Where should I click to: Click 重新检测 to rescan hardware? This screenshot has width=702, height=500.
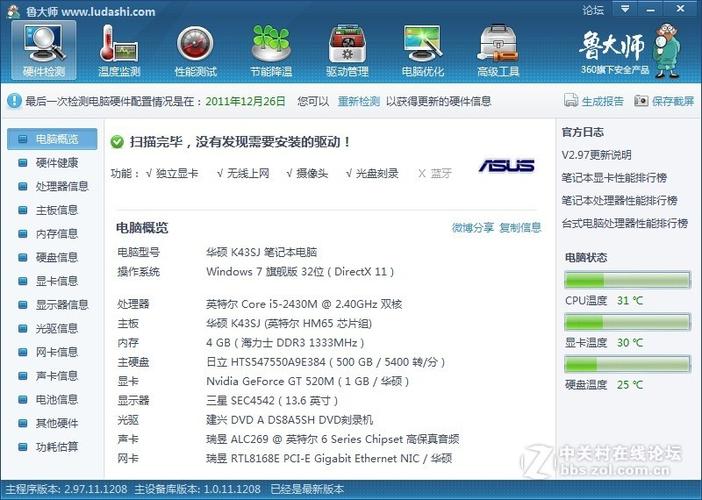[x=359, y=101]
